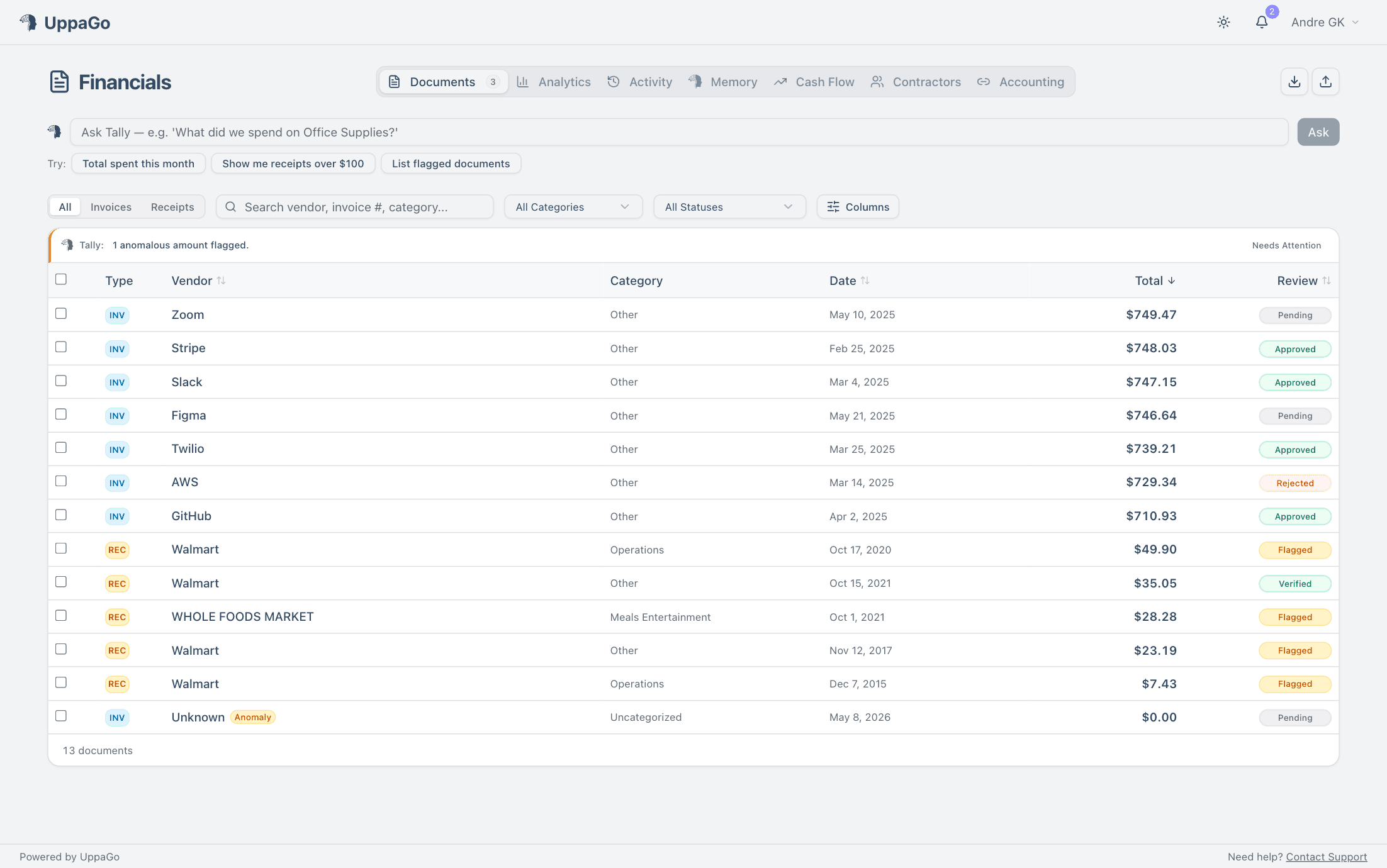This screenshot has width=1387, height=868.
Task: Click the Rejected status on AWS row
Action: 1295,483
